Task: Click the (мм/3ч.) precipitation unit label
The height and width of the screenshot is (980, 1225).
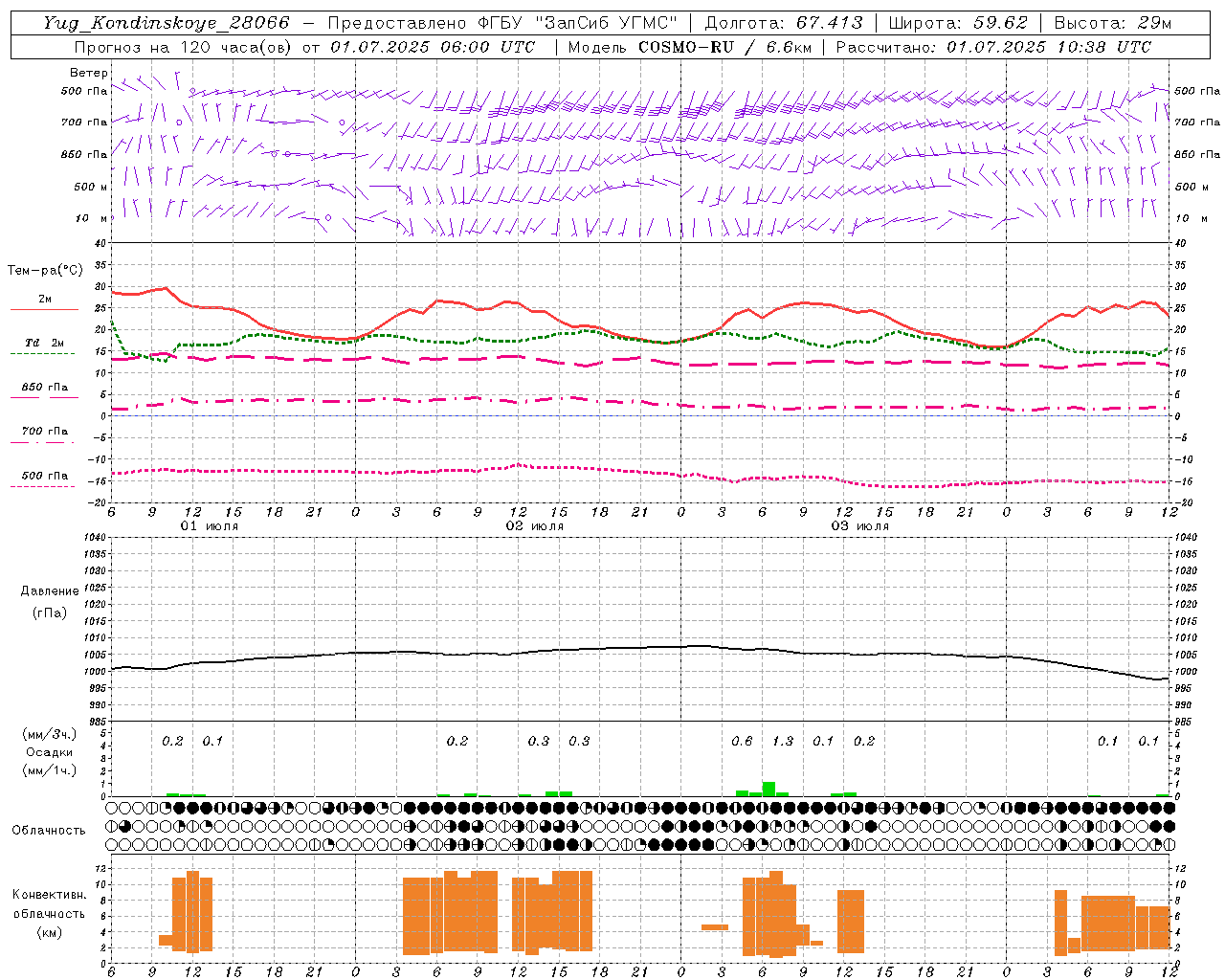Action: tap(50, 734)
